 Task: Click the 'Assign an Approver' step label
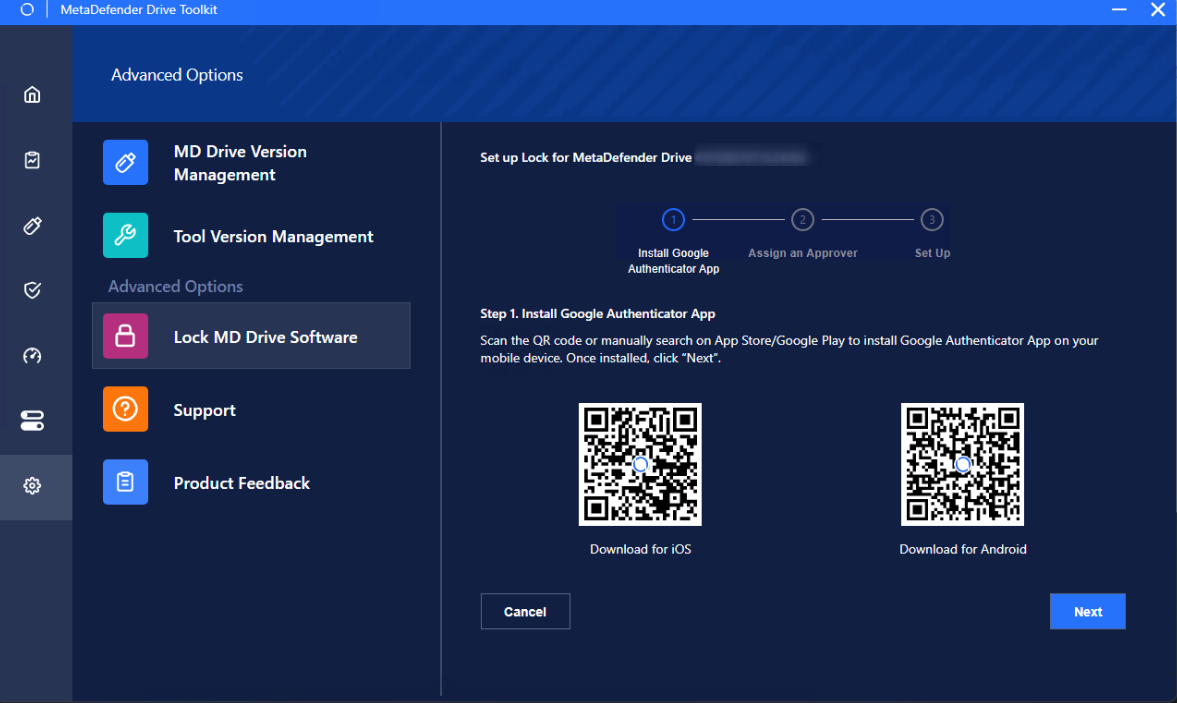coord(802,254)
